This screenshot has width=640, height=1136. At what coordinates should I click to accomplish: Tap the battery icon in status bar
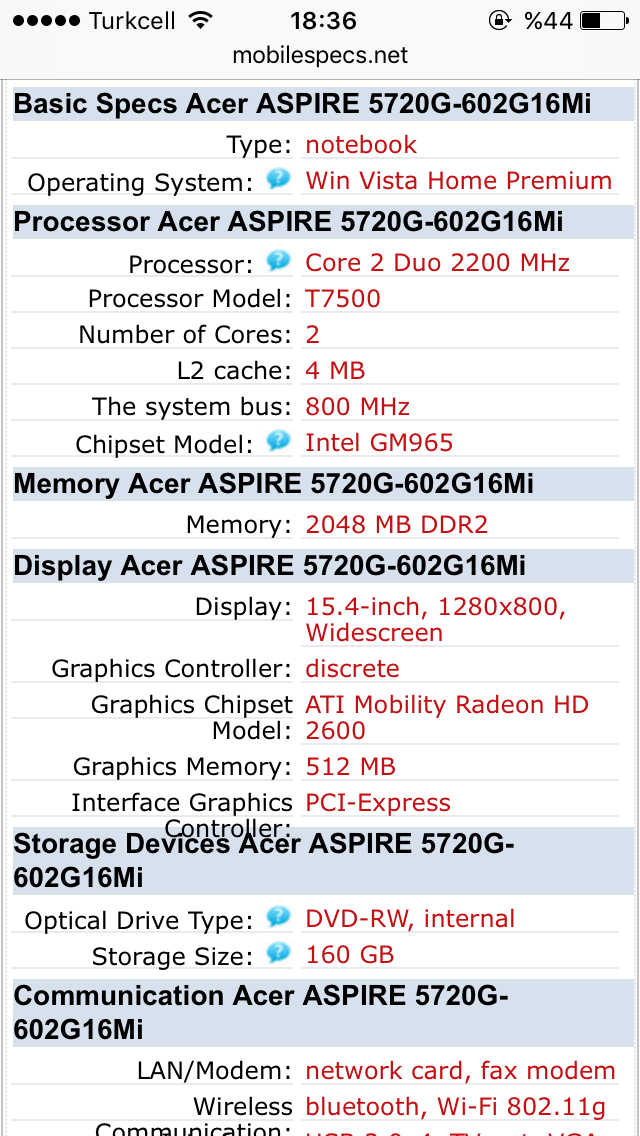604,20
